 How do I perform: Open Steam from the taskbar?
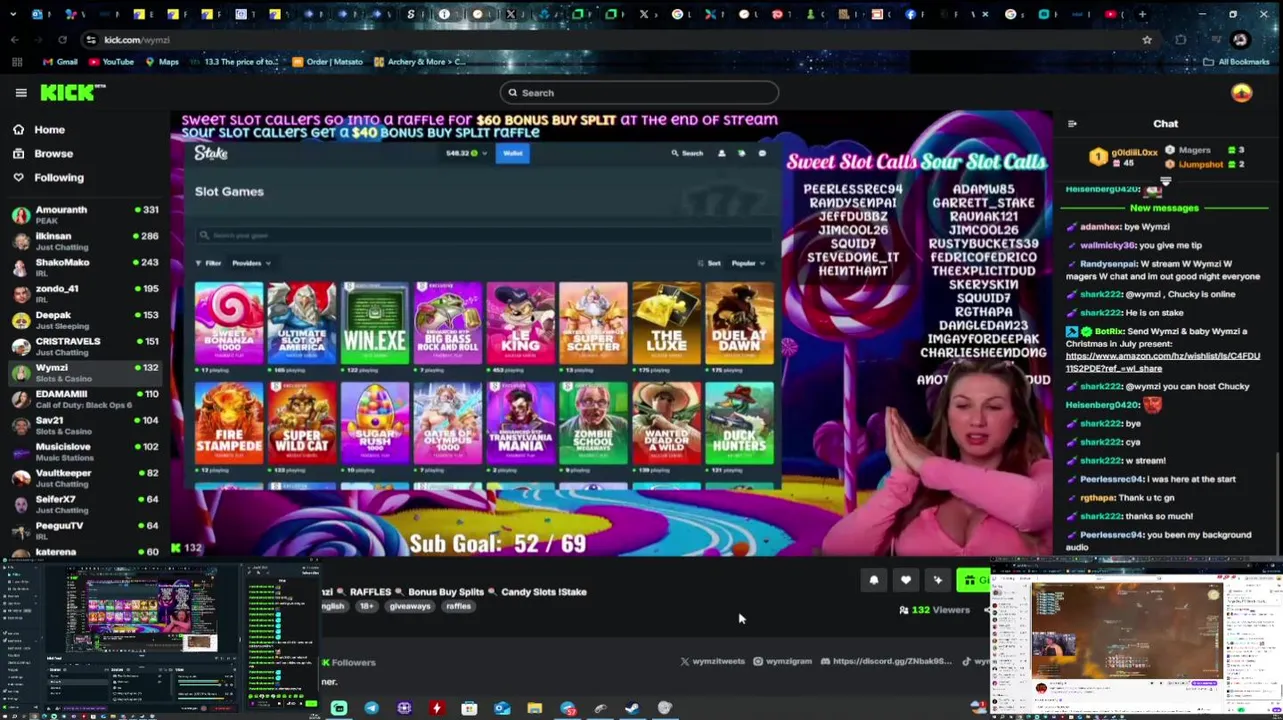coord(632,708)
